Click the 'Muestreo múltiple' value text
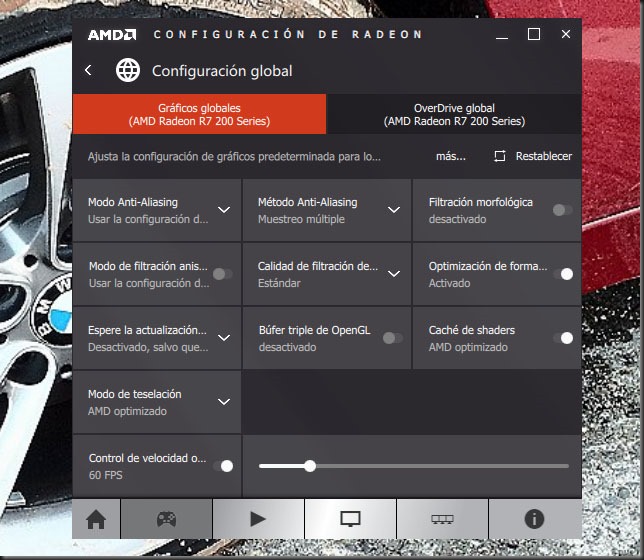 click(301, 219)
